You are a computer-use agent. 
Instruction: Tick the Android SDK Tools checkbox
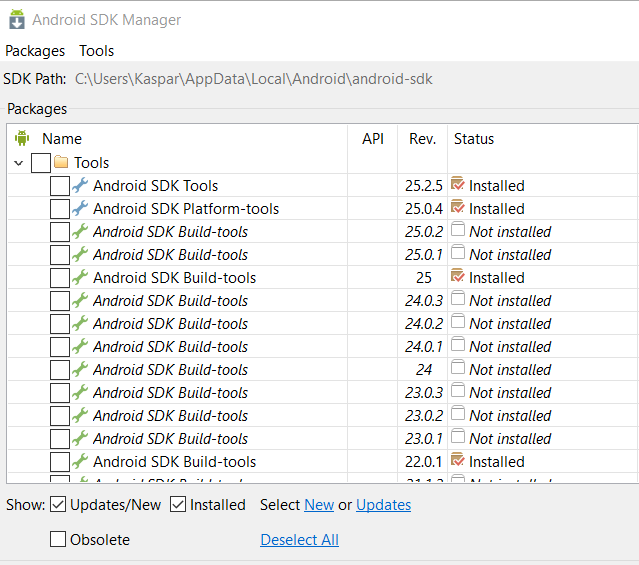click(x=60, y=186)
